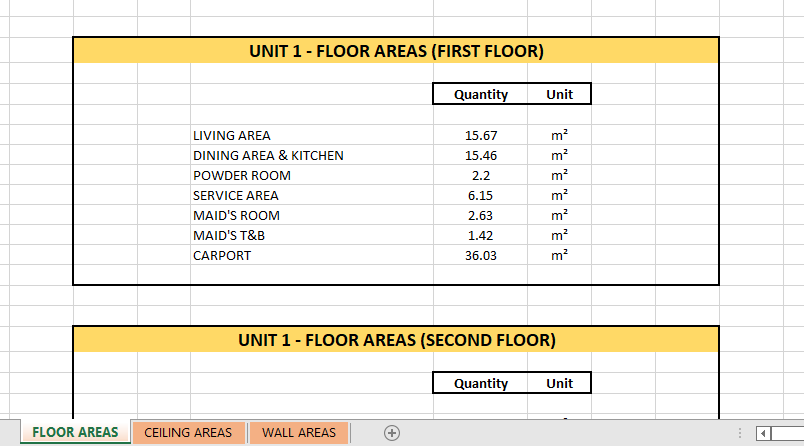The image size is (804, 446).
Task: Click the Second Floor title header cell
Action: pos(396,340)
